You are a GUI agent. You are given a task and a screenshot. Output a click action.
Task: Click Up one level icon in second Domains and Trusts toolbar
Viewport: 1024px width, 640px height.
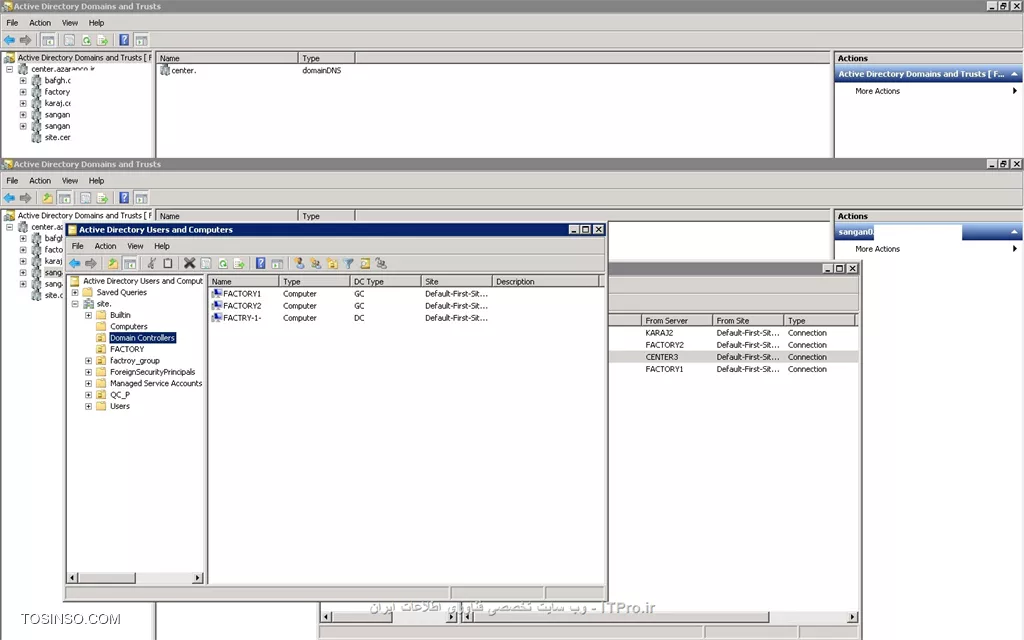(48, 198)
